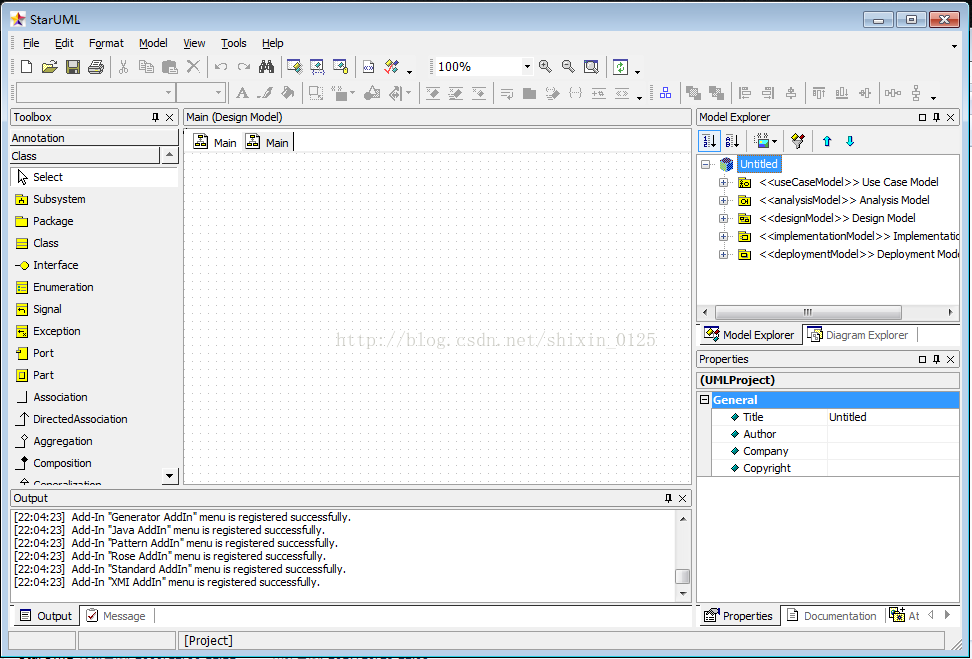This screenshot has width=972, height=659.
Task: Select the first Main diagram tab
Action: click(215, 143)
